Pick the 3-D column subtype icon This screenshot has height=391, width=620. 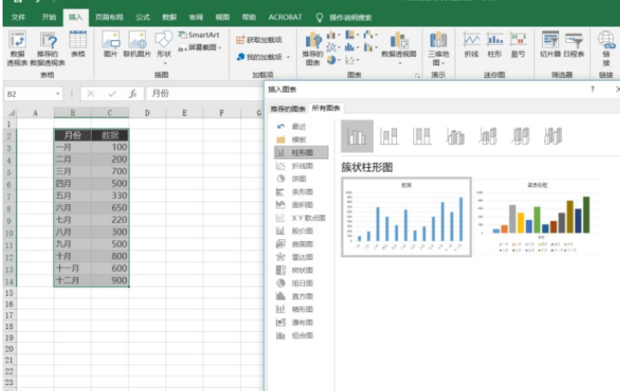pyautogui.click(x=553, y=136)
